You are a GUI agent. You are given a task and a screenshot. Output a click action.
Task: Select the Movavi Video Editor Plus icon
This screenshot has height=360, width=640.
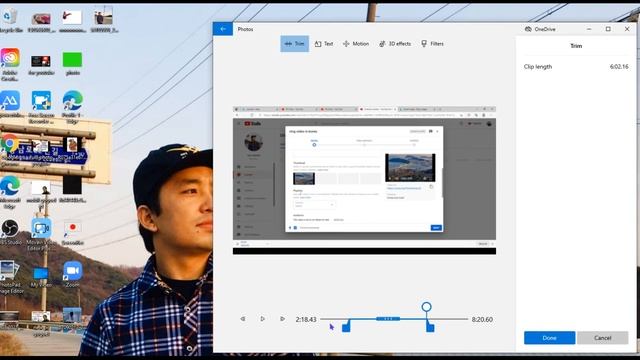(41, 234)
